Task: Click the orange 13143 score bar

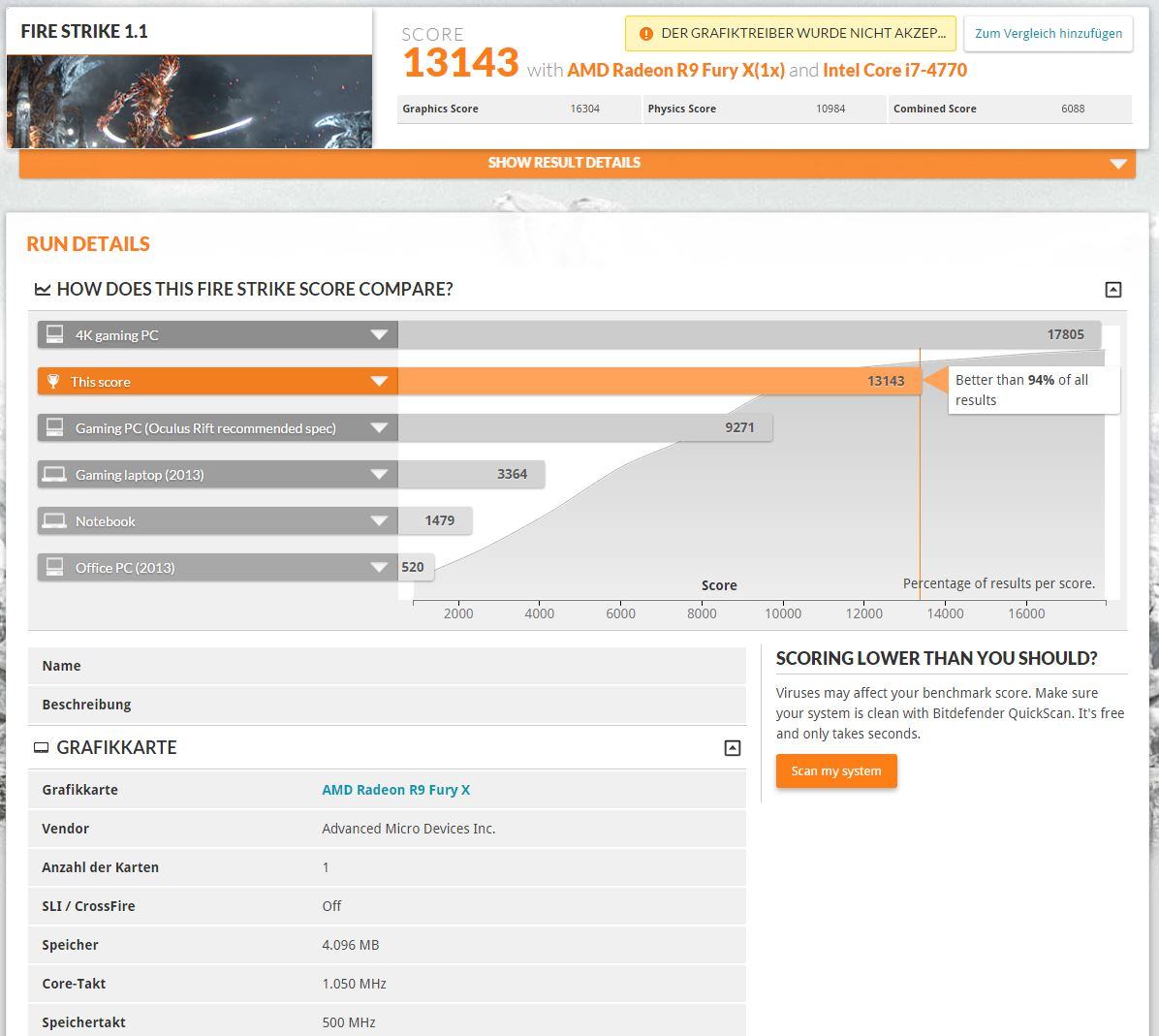Action: (x=659, y=382)
